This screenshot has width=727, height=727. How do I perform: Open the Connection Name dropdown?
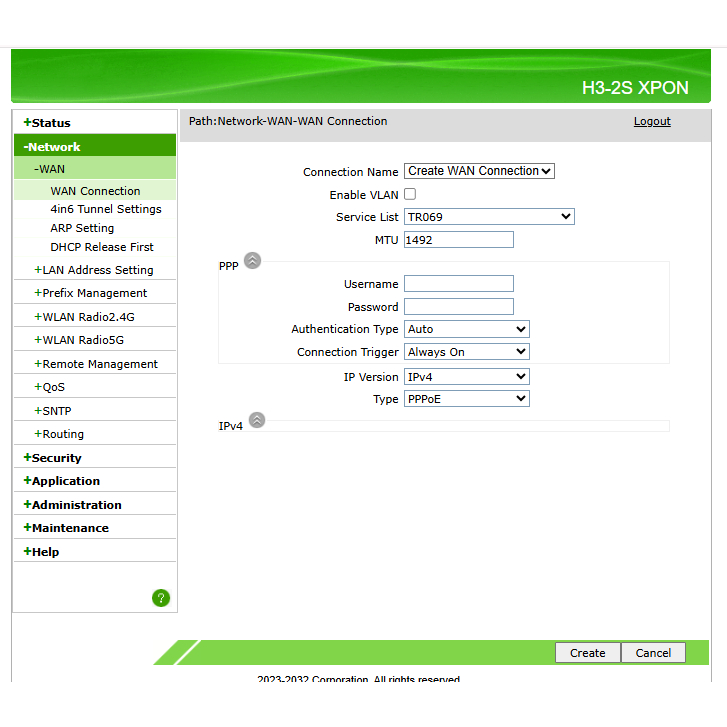point(479,172)
